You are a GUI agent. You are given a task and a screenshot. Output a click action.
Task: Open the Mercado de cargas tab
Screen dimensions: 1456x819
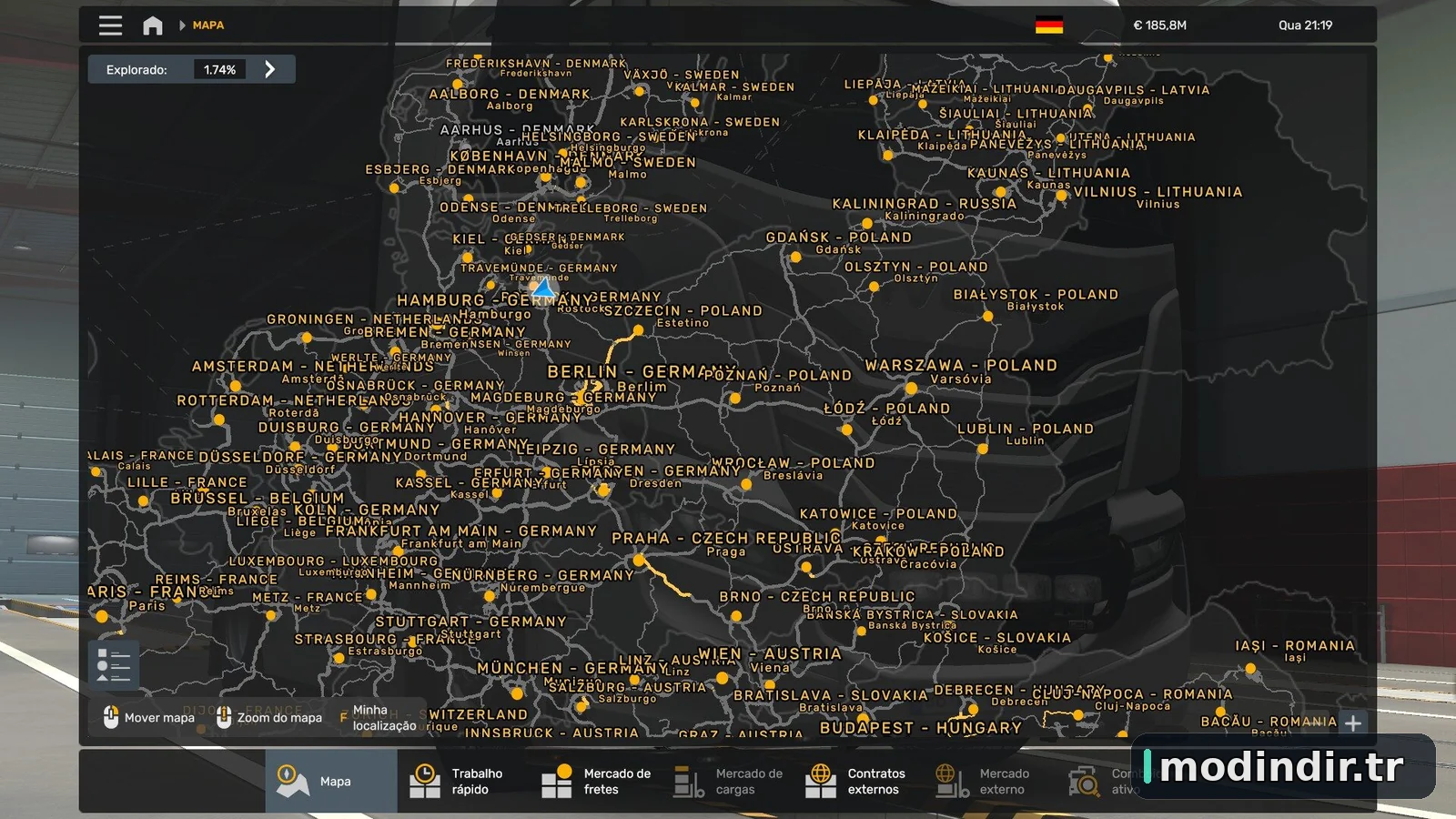pyautogui.click(x=729, y=781)
